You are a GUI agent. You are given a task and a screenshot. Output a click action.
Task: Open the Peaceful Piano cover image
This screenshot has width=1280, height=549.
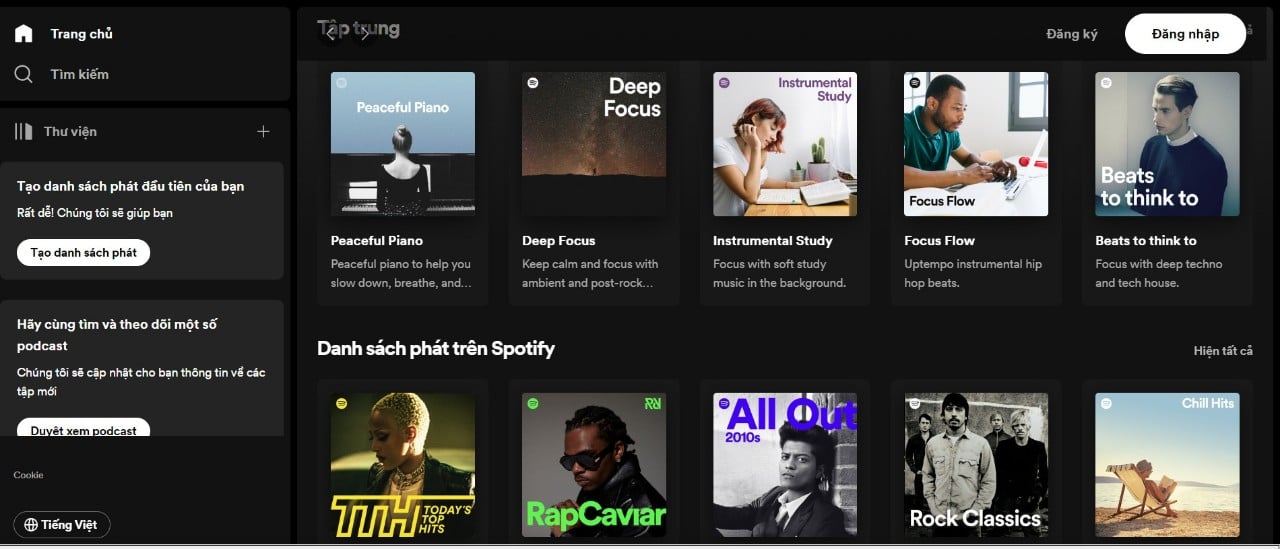point(403,144)
